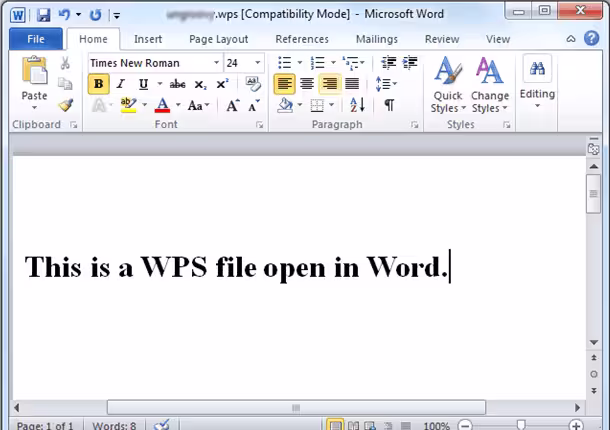This screenshot has height=430, width=610.
Task: Click the Words: 8 status indicator
Action: coord(114,425)
